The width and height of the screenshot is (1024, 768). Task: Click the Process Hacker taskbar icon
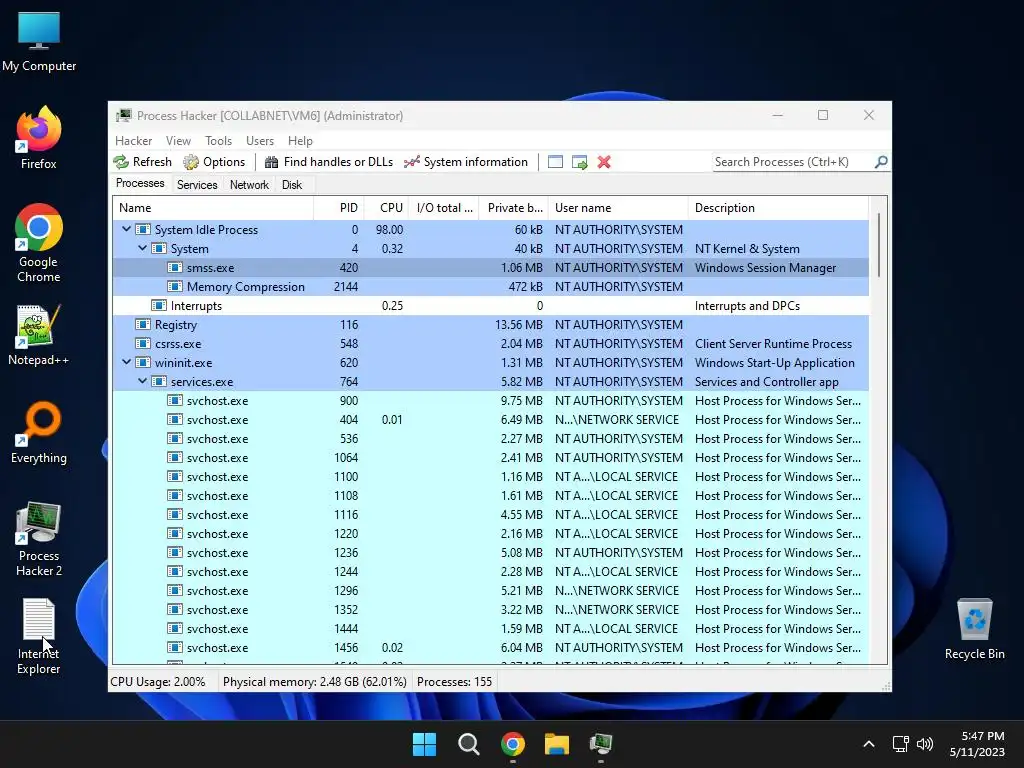click(600, 744)
